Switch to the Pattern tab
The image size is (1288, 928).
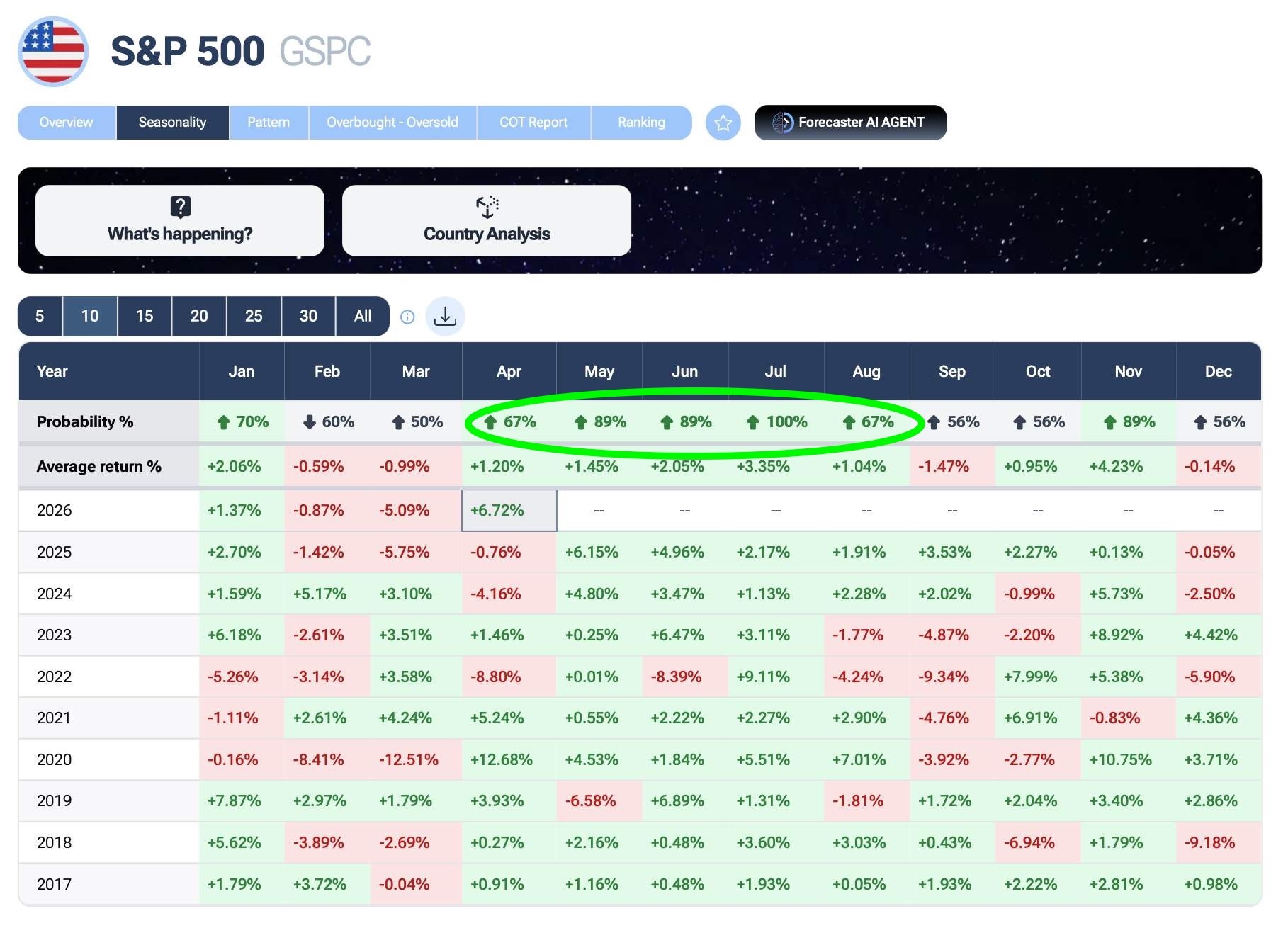[x=269, y=123]
